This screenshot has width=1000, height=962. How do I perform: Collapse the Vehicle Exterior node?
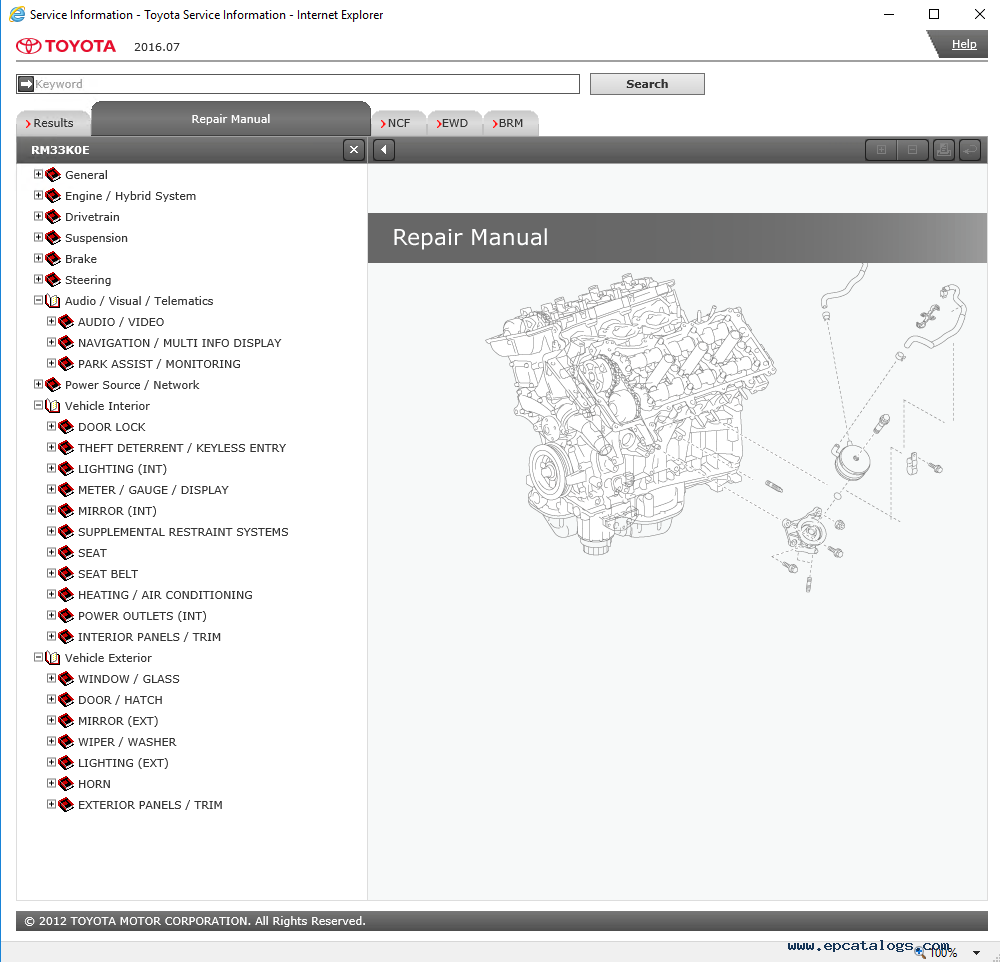click(x=38, y=657)
